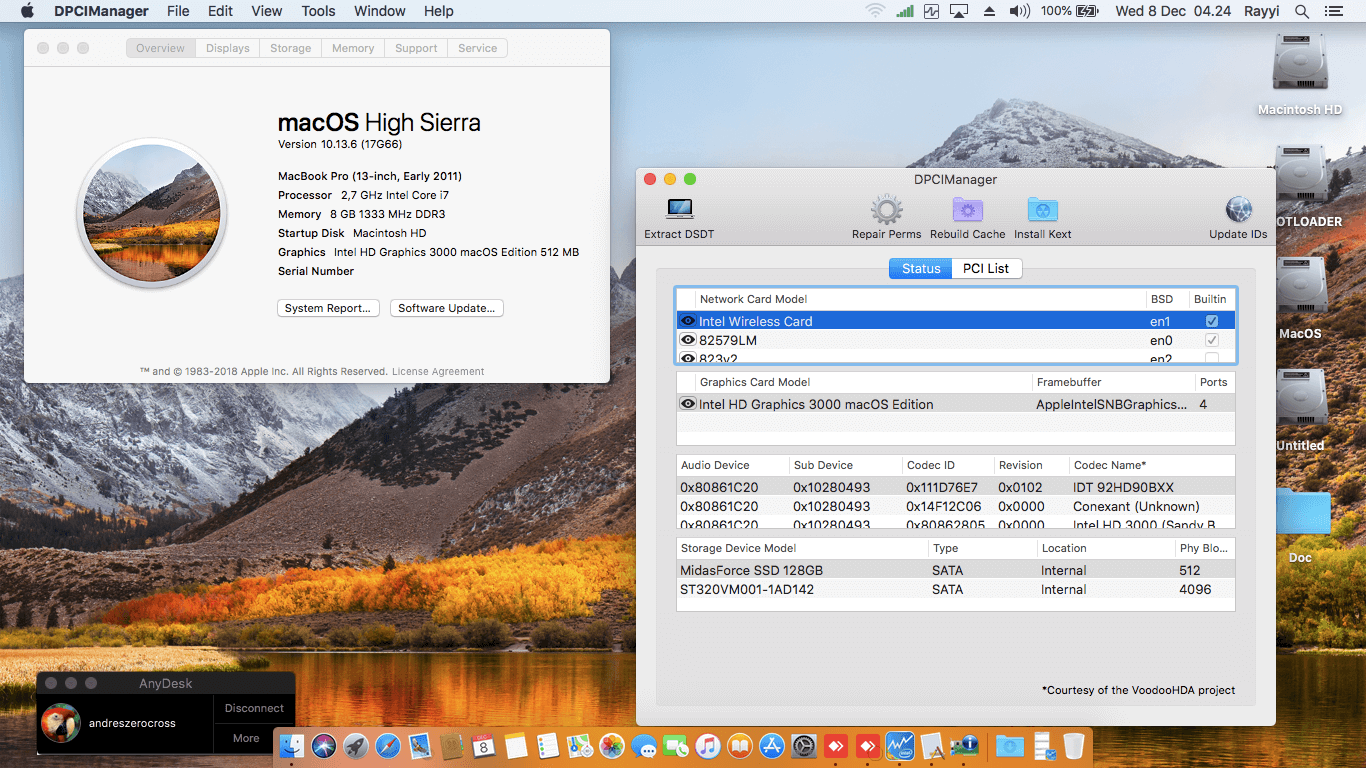Open Photos app in the dock
The height and width of the screenshot is (768, 1366).
tap(612, 746)
